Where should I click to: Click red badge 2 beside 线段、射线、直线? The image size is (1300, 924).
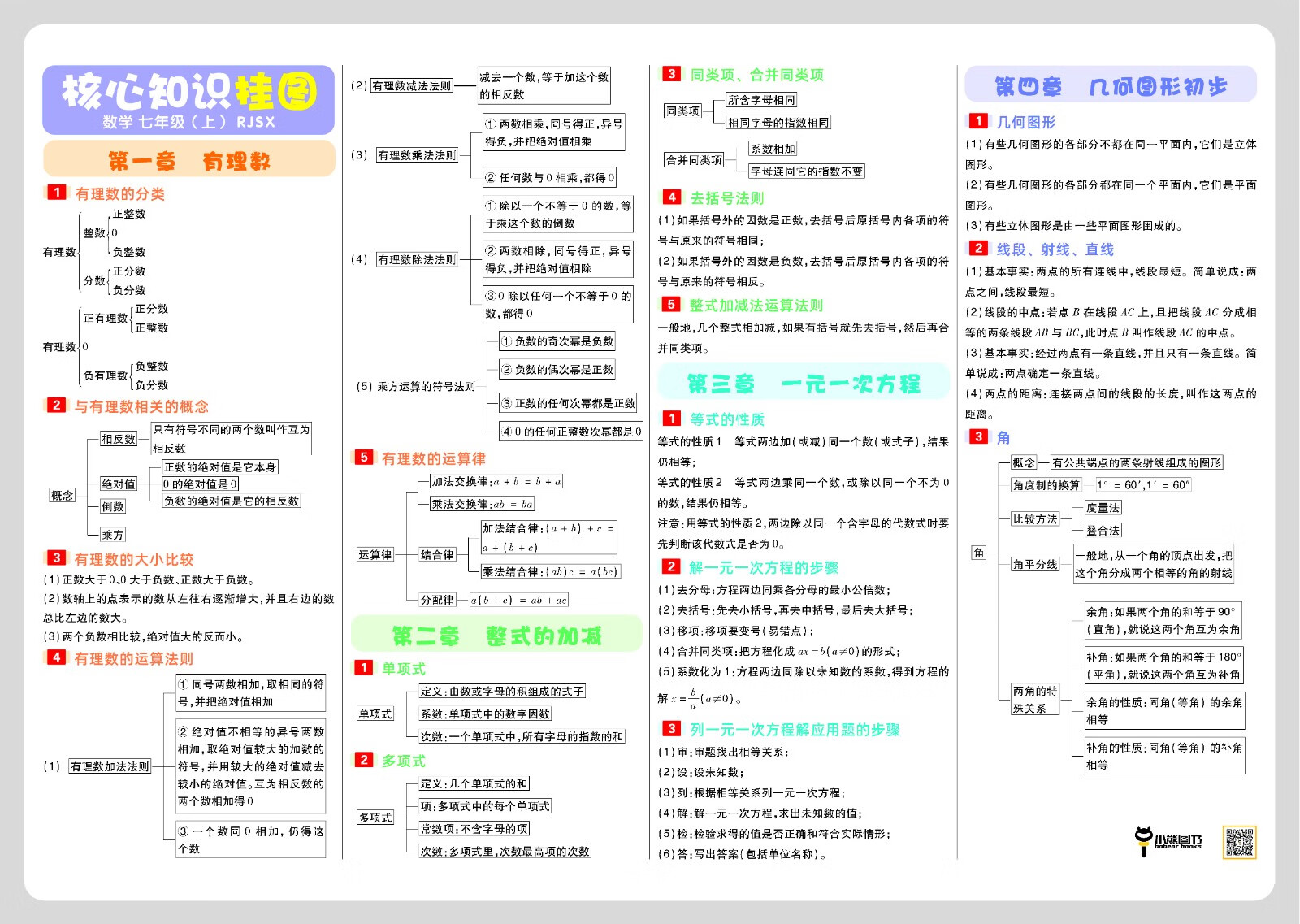tap(978, 249)
